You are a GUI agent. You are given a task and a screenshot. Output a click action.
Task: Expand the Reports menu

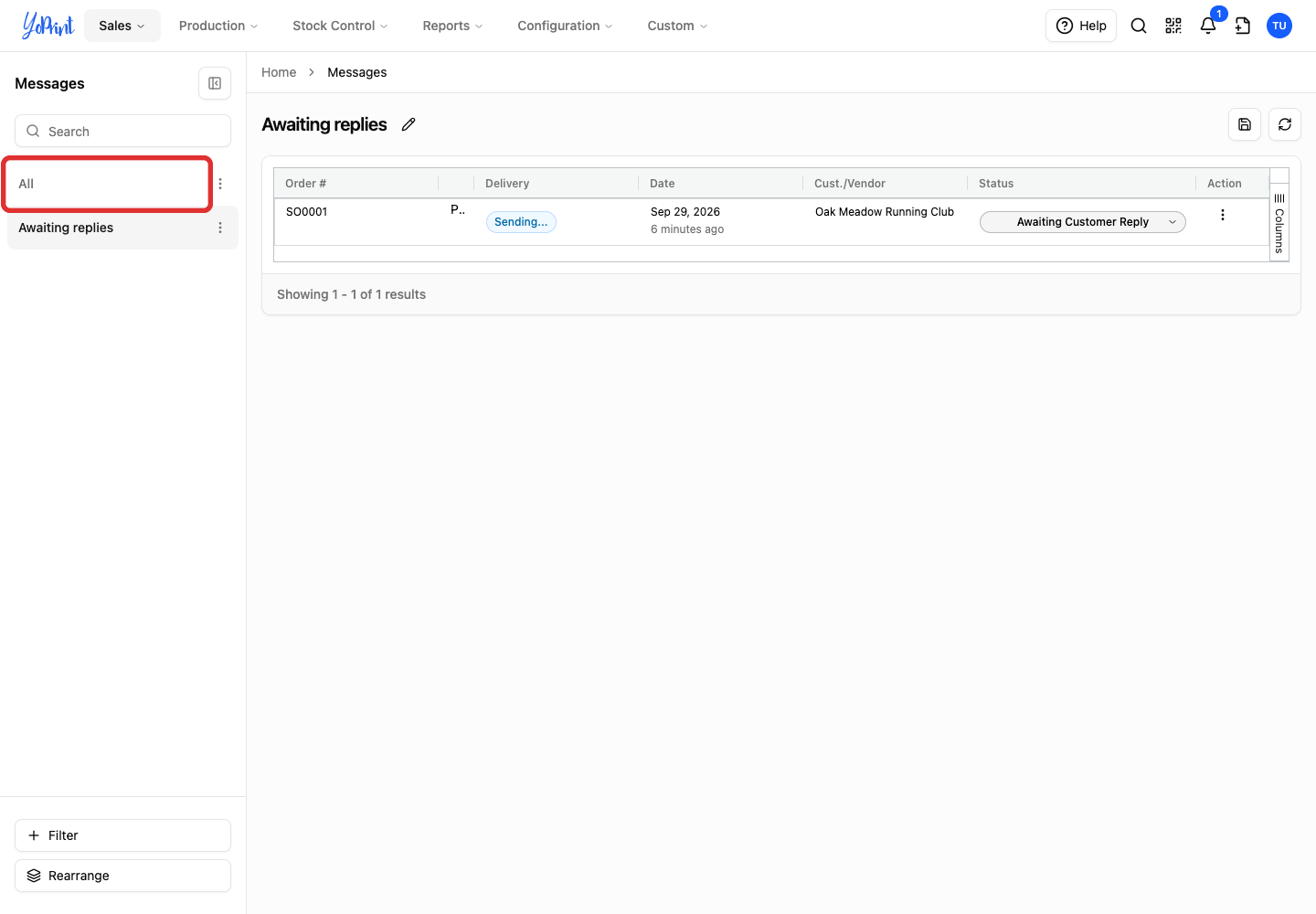point(452,26)
